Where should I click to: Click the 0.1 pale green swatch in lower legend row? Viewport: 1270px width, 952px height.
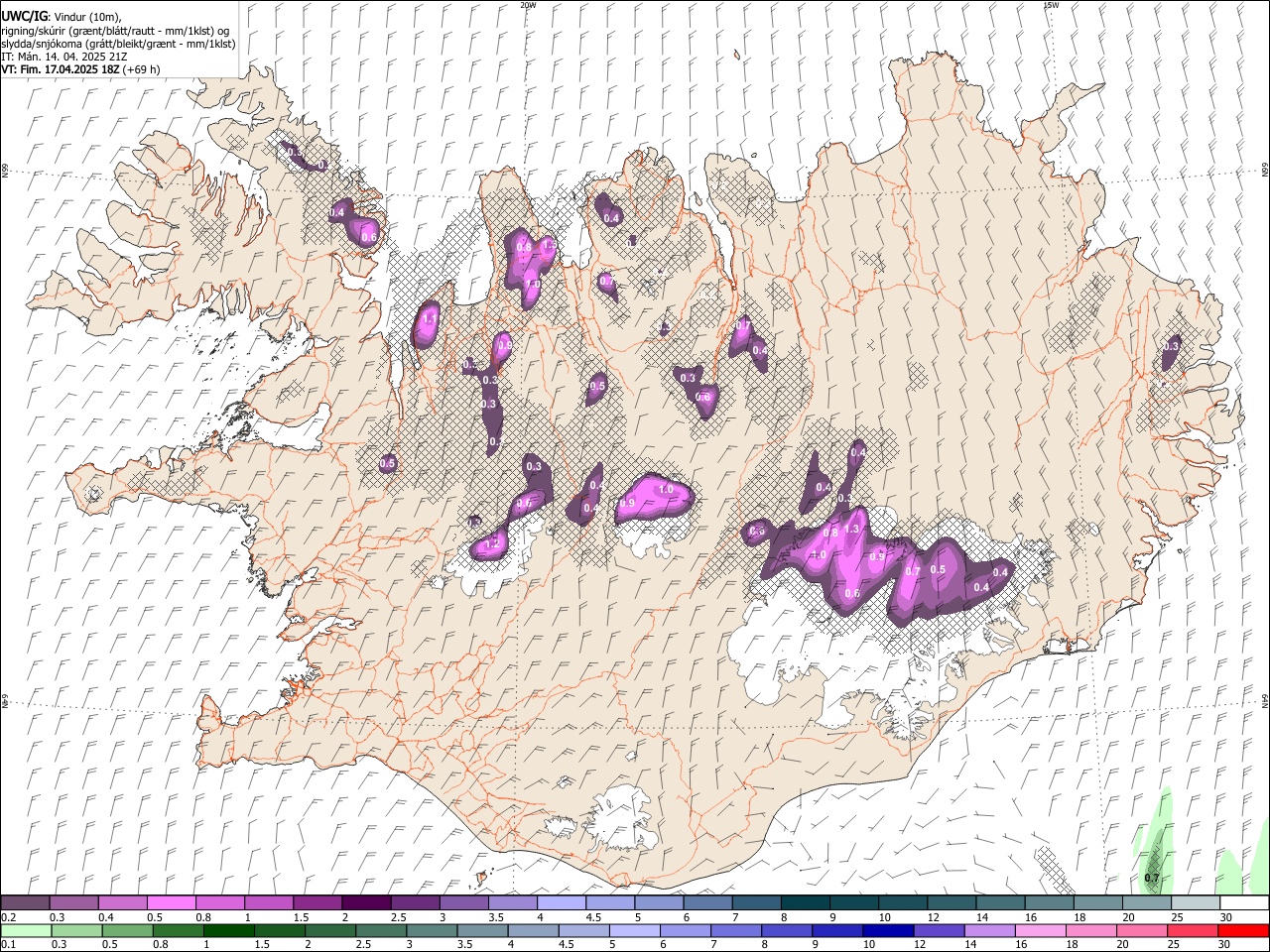click(26, 930)
